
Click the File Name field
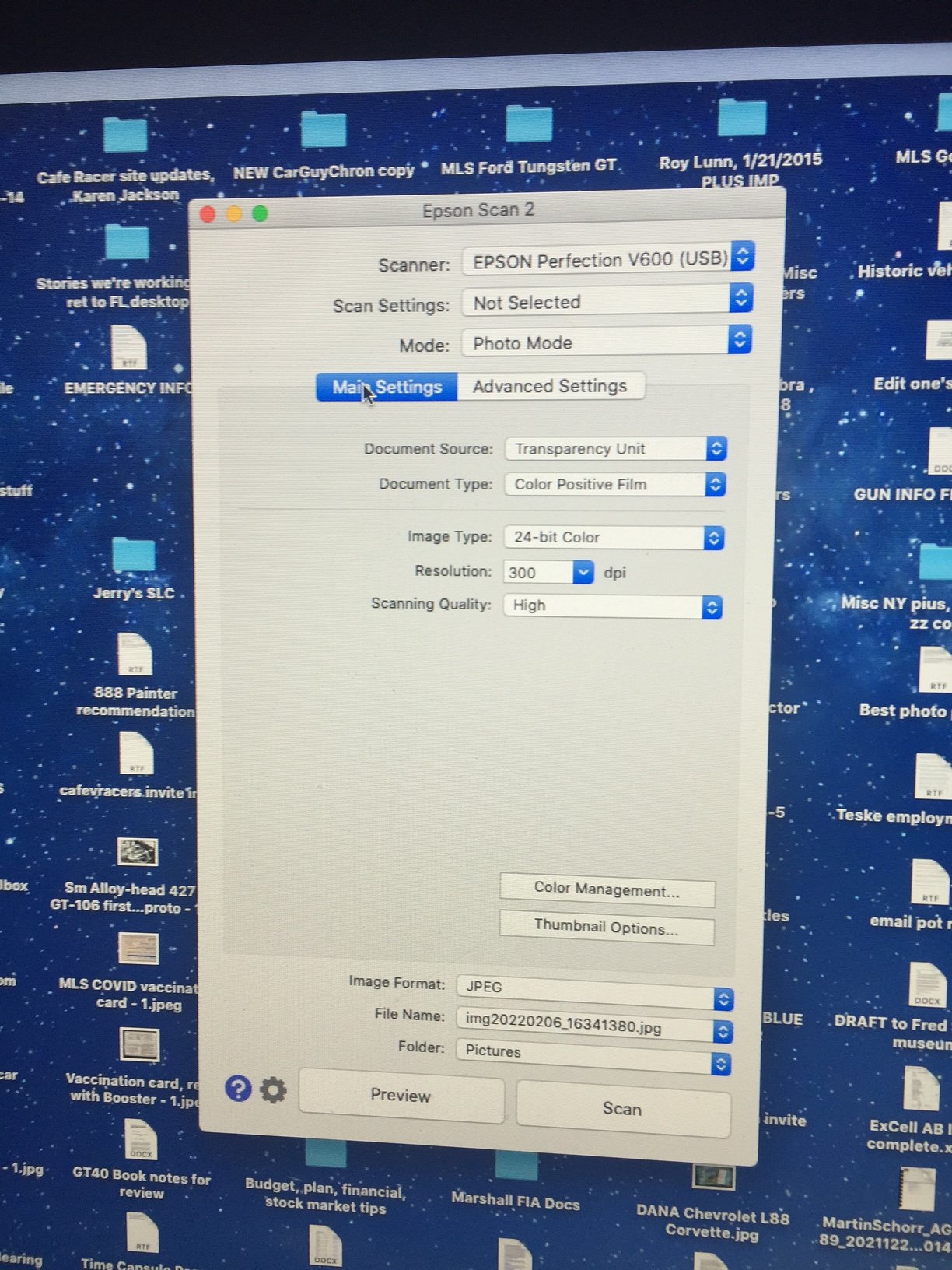pos(583,1027)
